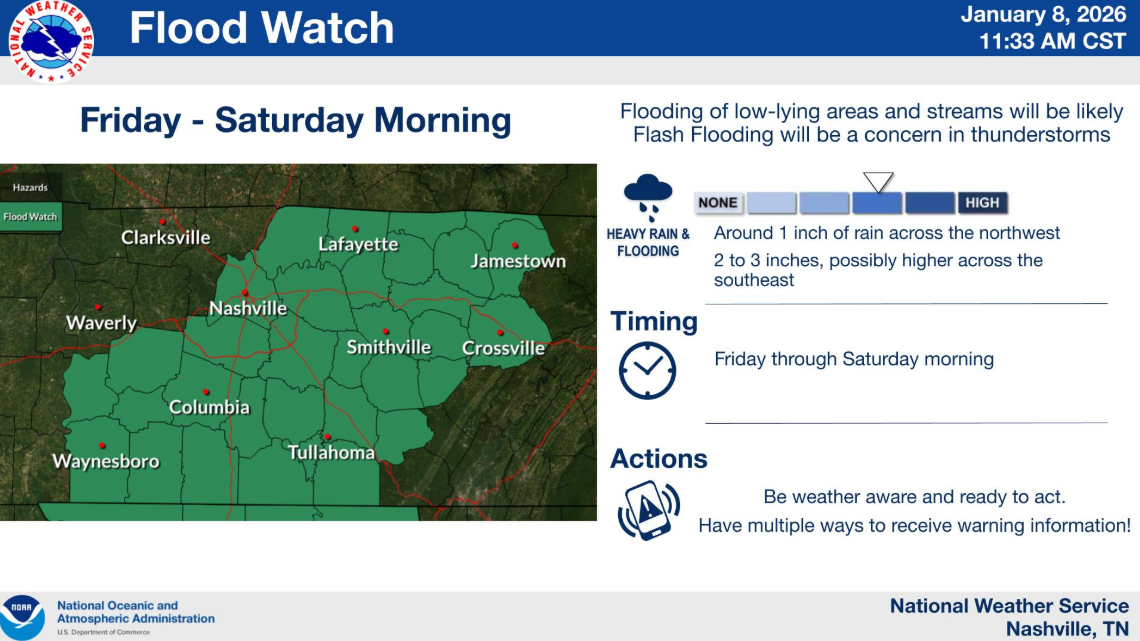This screenshot has height=641, width=1140.
Task: Click the heavy rain cloud icon
Action: click(x=647, y=197)
